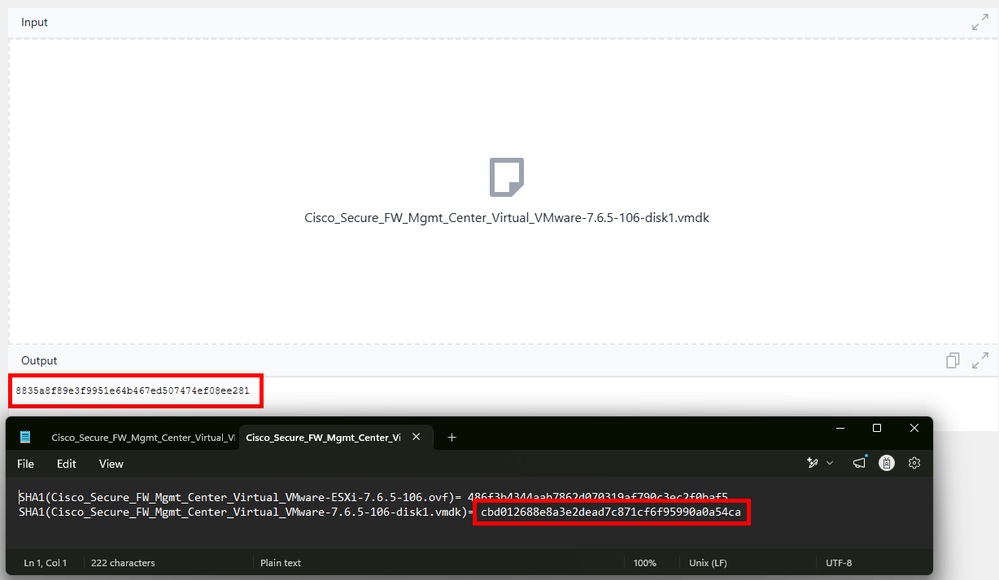Screen dimensions: 999x580
Task: Expand the Rewrite options chevron
Action: (x=830, y=463)
